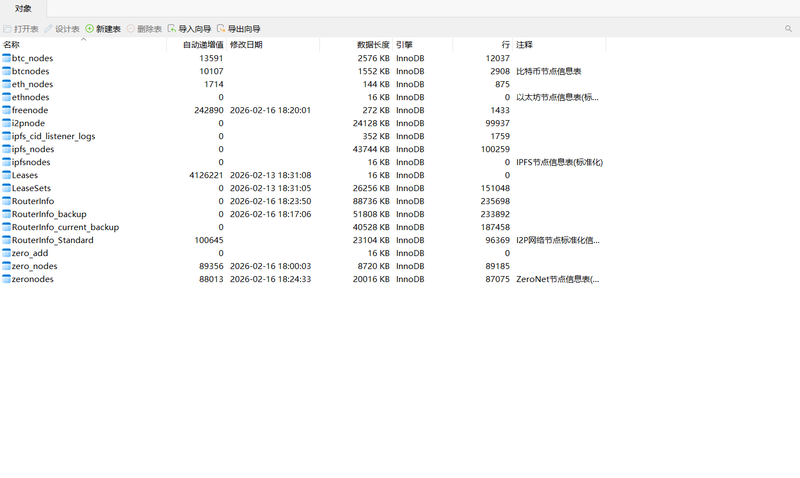
Task: Select the btc_nodes table icon
Action: point(6,58)
